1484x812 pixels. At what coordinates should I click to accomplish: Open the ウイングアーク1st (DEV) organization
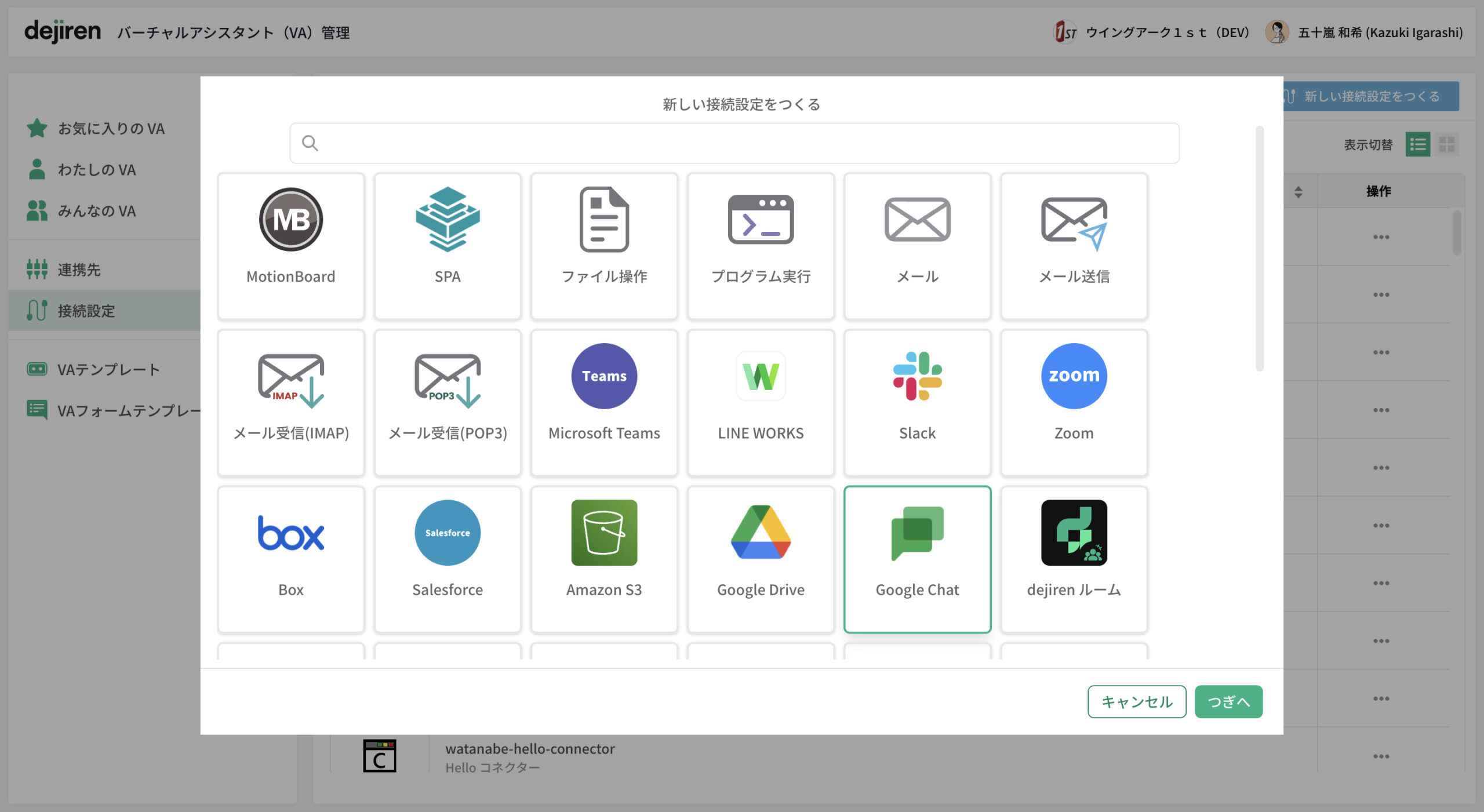[x=1151, y=32]
